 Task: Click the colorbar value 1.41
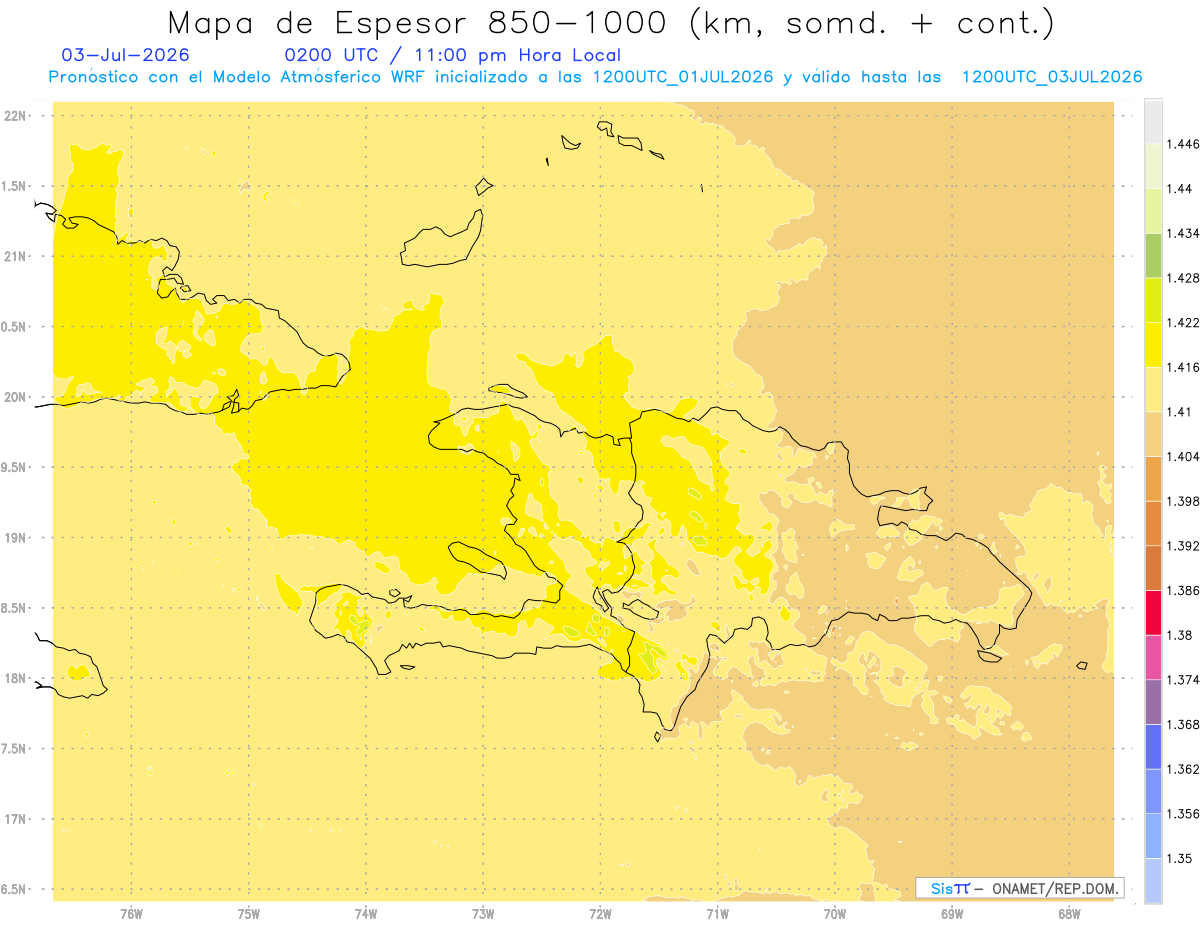point(1178,412)
